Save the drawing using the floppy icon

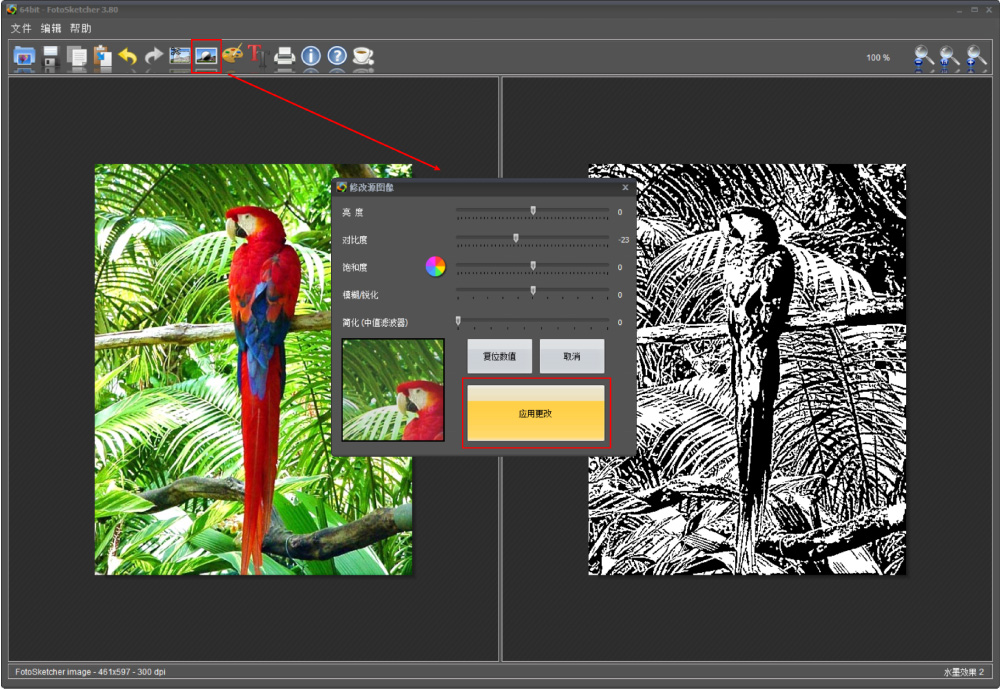[x=50, y=57]
